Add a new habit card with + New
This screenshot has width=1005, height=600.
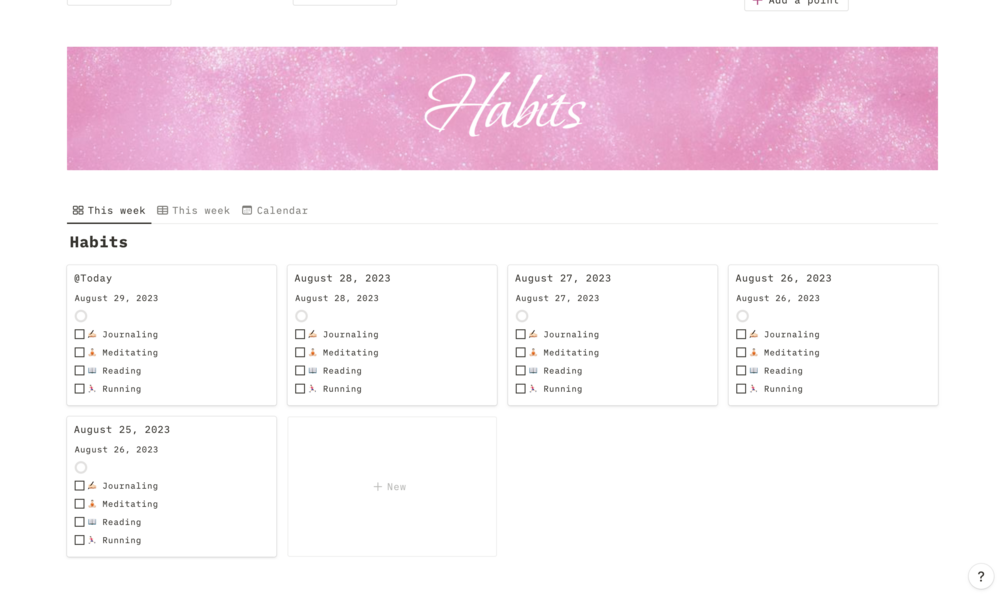click(390, 487)
